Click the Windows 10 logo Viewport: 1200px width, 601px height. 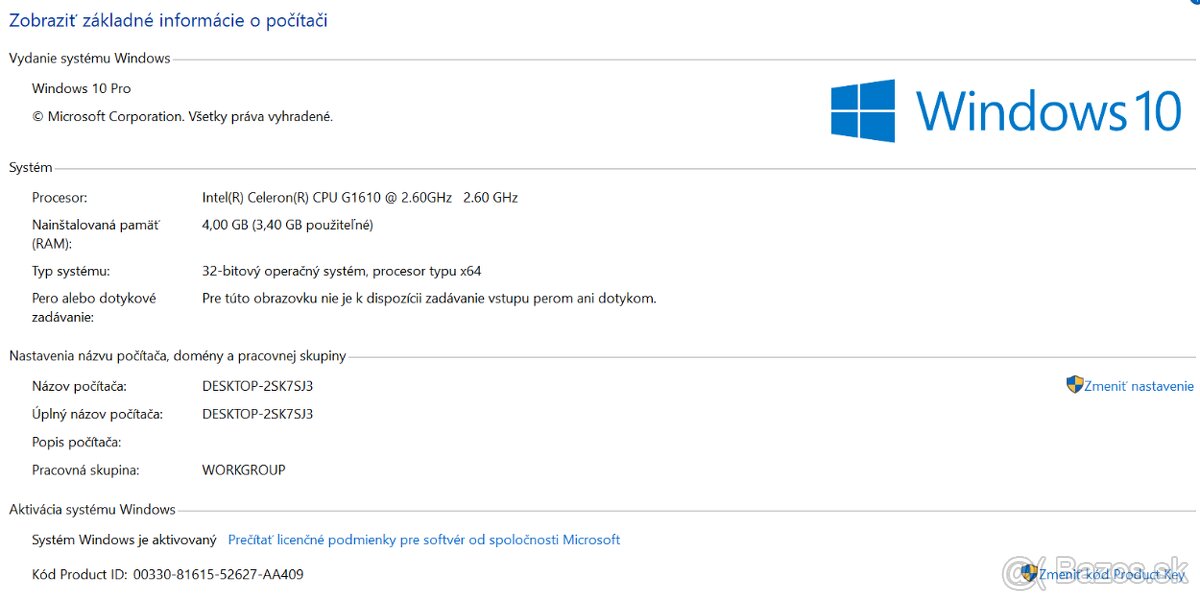click(1007, 110)
